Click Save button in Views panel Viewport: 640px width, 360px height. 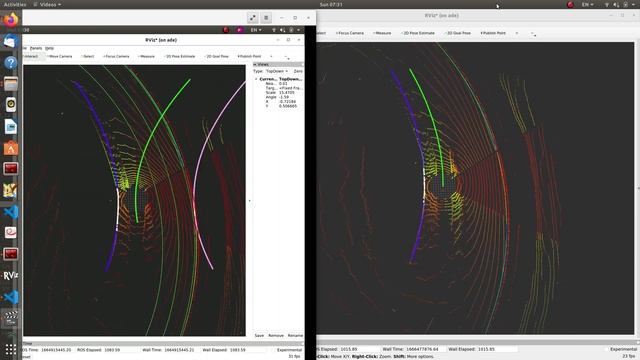[259, 336]
